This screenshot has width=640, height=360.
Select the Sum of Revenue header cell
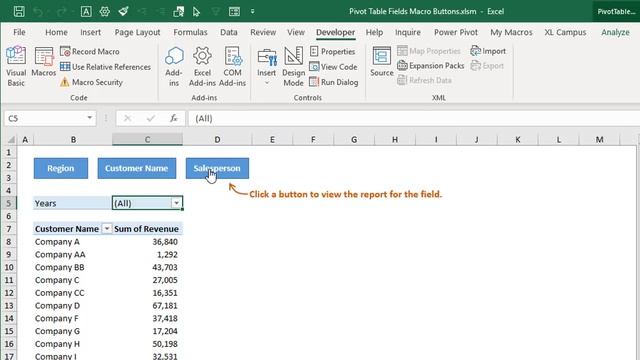[x=147, y=229]
